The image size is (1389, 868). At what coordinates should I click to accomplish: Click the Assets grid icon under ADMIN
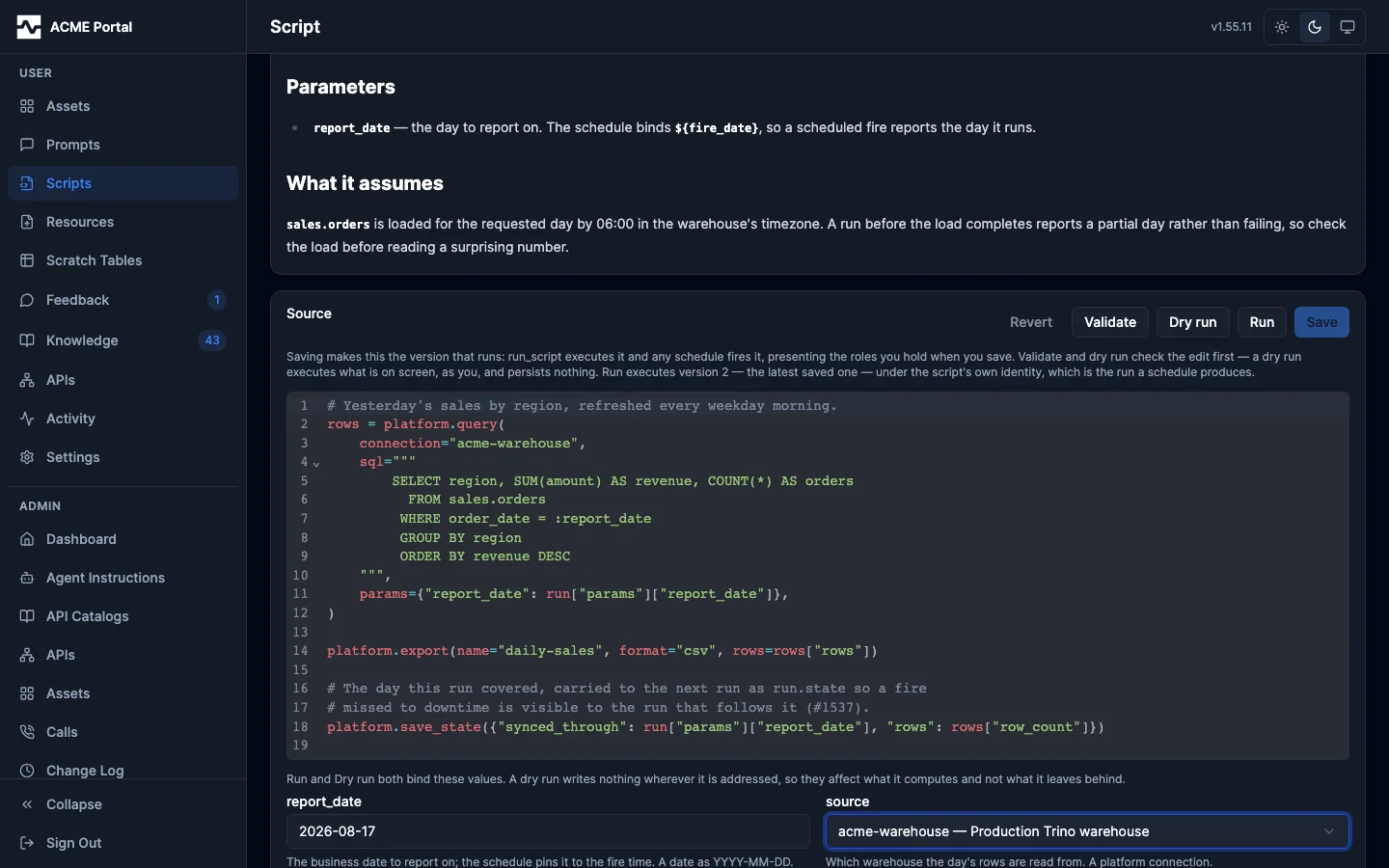pyautogui.click(x=27, y=693)
